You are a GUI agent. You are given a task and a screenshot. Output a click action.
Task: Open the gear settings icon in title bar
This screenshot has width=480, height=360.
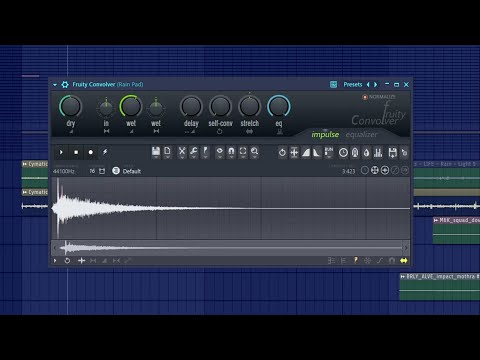tap(65, 85)
